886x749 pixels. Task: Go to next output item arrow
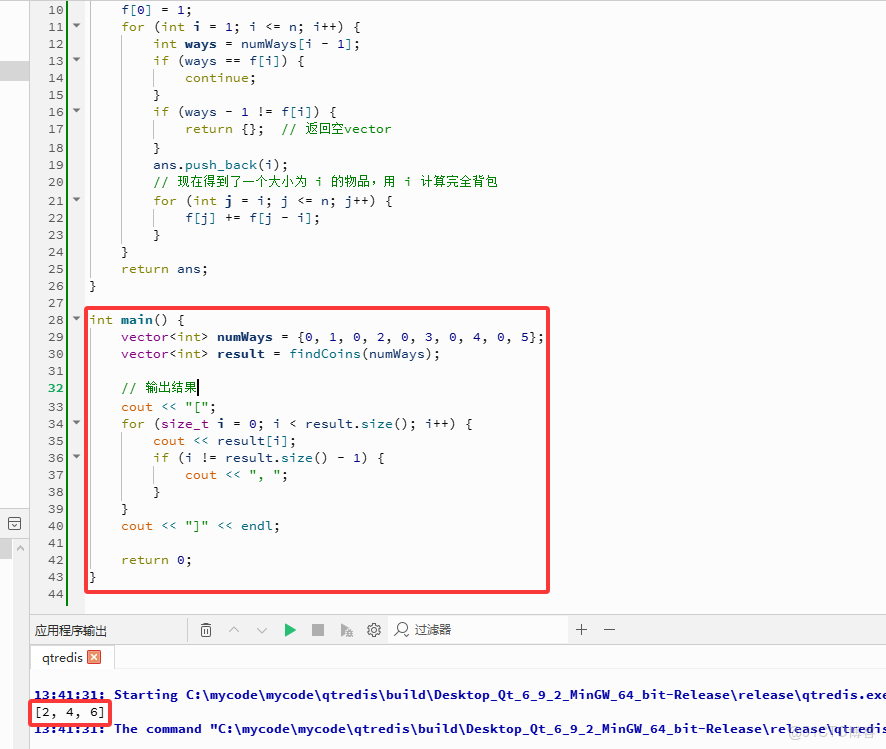pyautogui.click(x=262, y=630)
